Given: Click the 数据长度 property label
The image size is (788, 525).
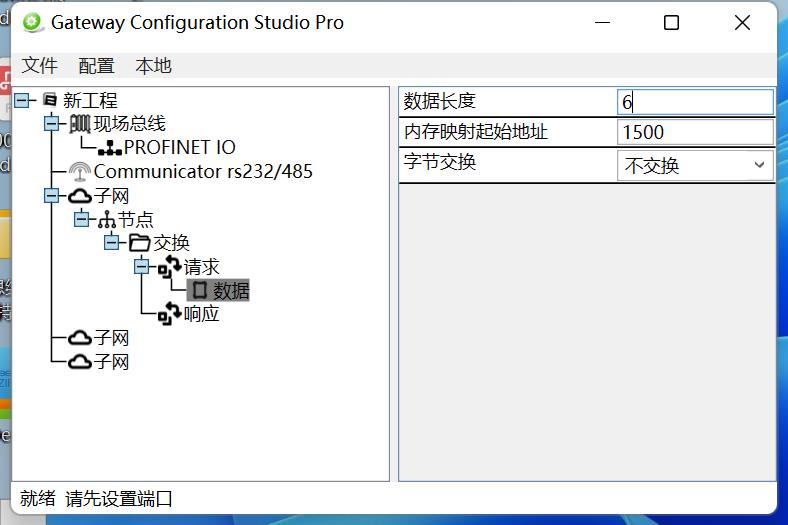Looking at the screenshot, I should coord(440,101).
